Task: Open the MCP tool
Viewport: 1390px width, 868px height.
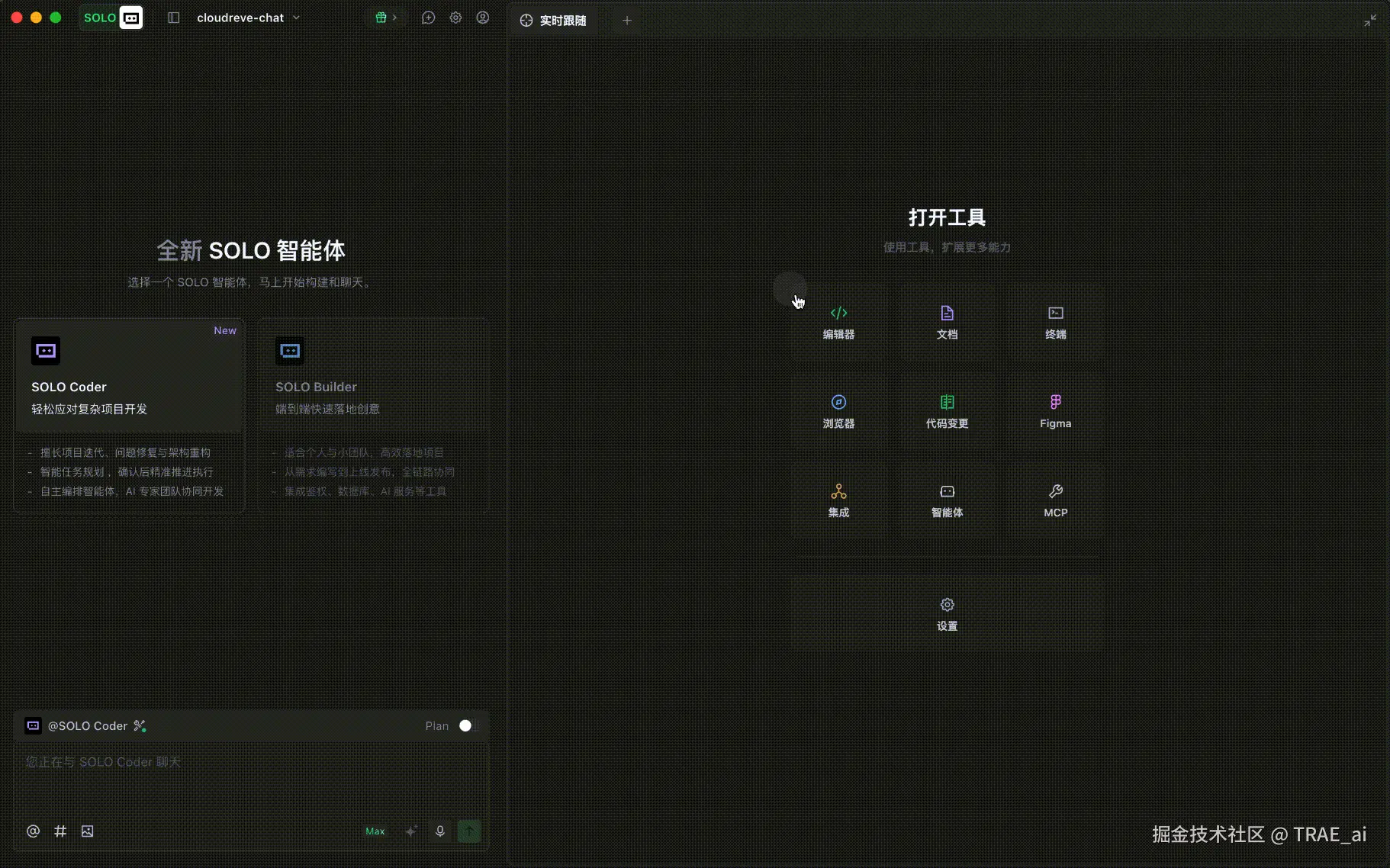Action: click(1056, 501)
